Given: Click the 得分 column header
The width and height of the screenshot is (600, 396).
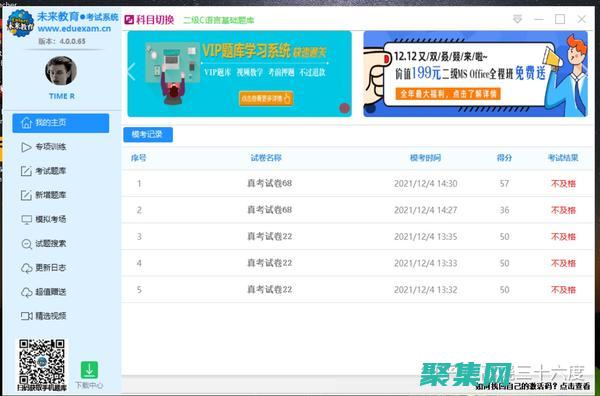Looking at the screenshot, I should coord(504,158).
